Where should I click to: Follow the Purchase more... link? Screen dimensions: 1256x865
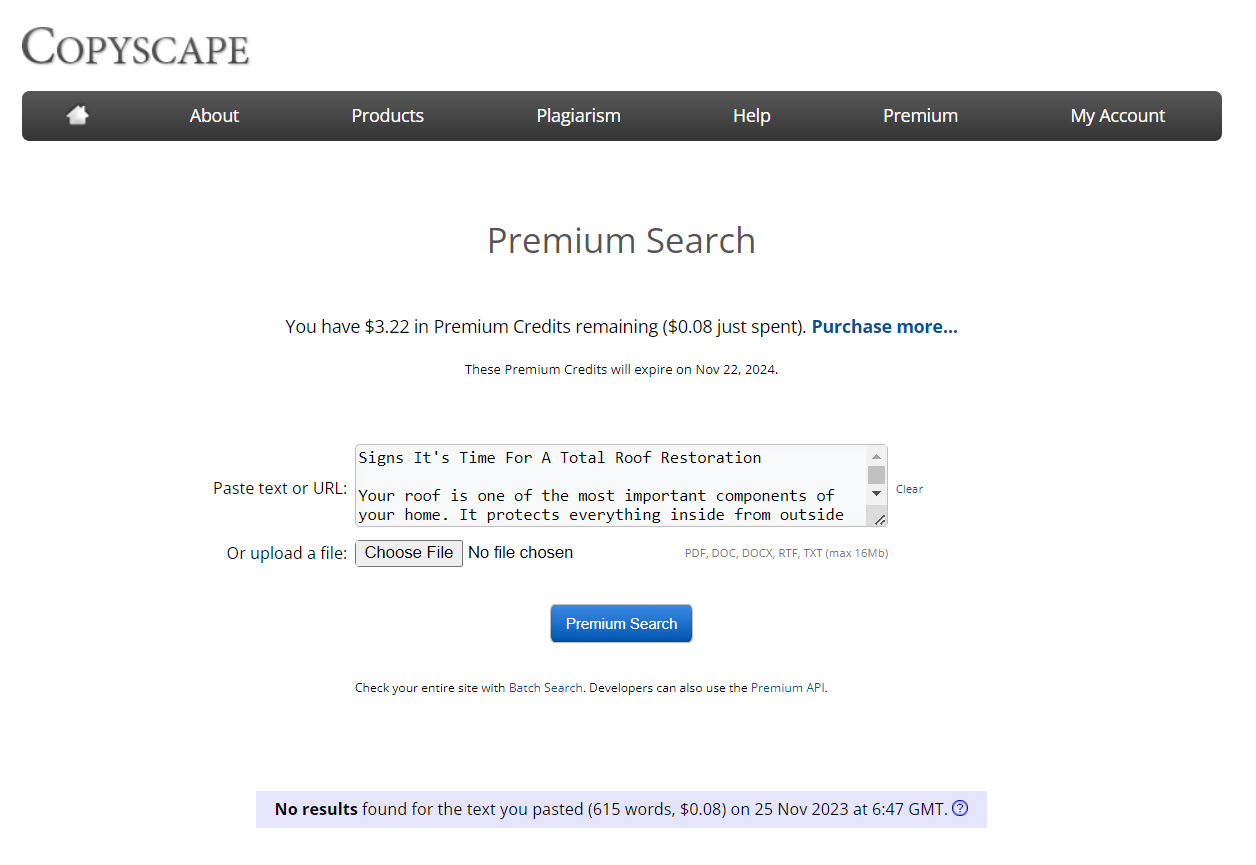884,327
